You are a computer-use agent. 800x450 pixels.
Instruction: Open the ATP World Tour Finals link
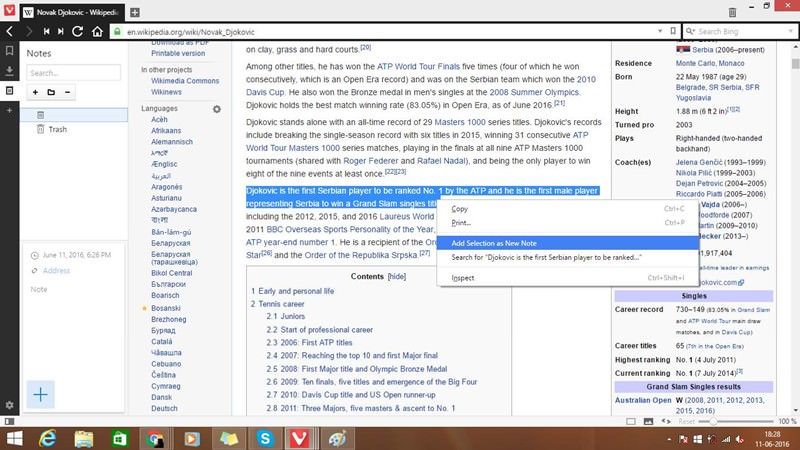418,66
